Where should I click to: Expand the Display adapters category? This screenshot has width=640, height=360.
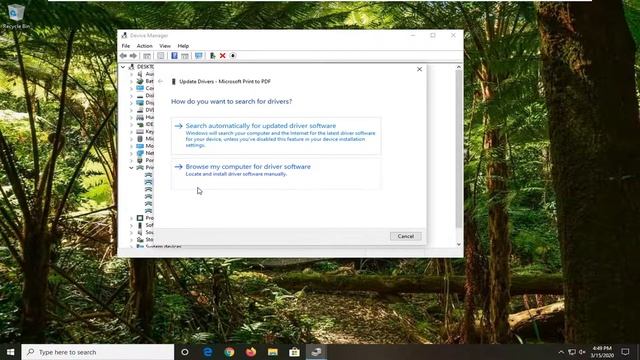(x=131, y=103)
